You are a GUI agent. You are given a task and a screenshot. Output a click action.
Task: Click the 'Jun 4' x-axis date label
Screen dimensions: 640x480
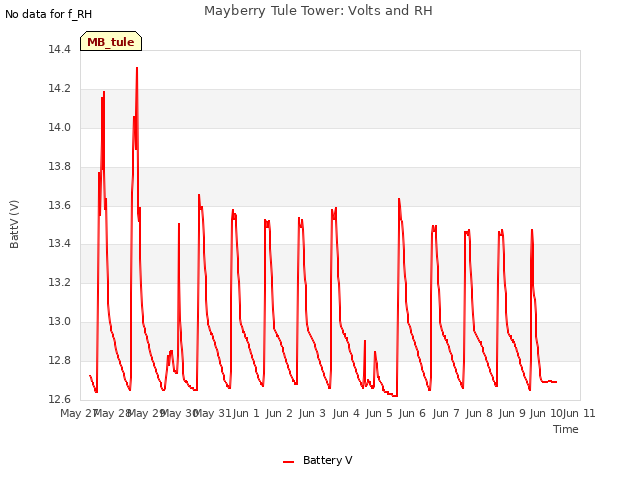(x=346, y=413)
